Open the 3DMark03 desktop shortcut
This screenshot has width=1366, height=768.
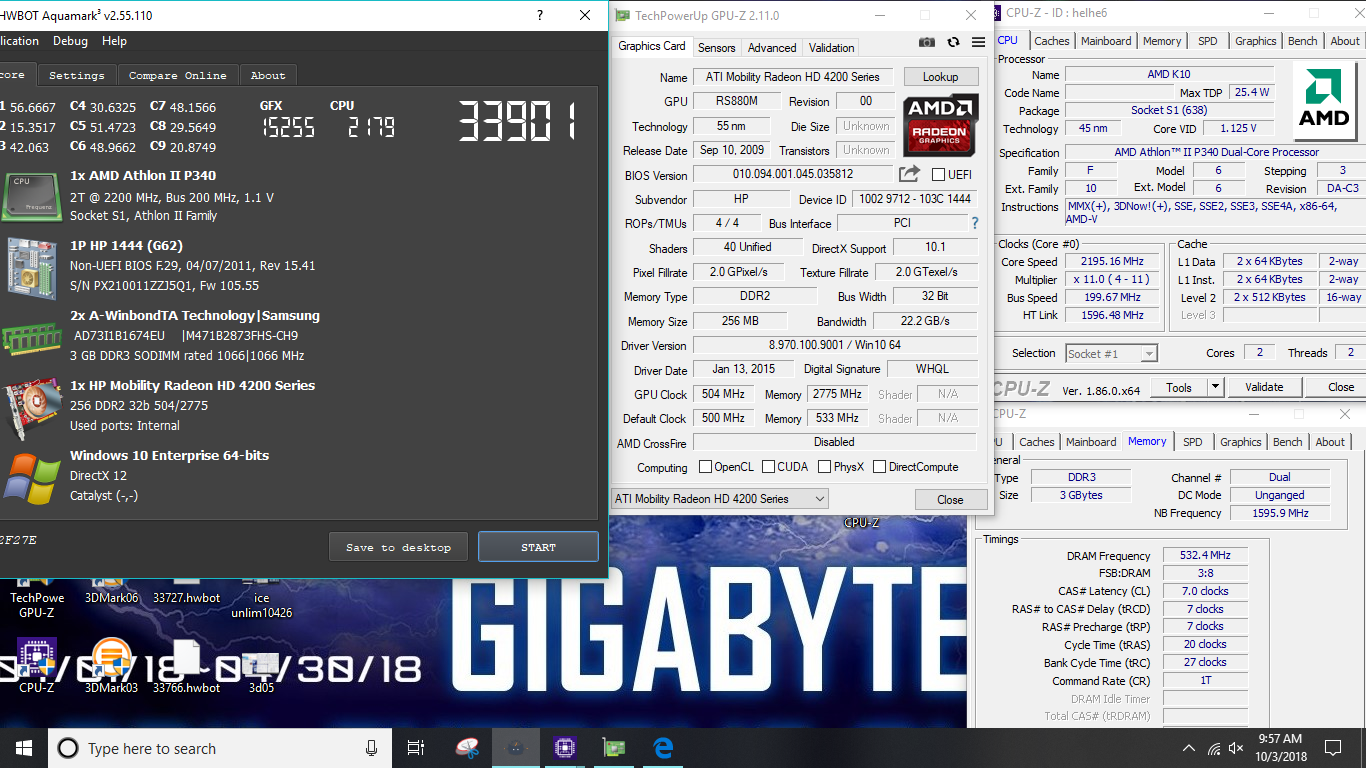click(111, 665)
